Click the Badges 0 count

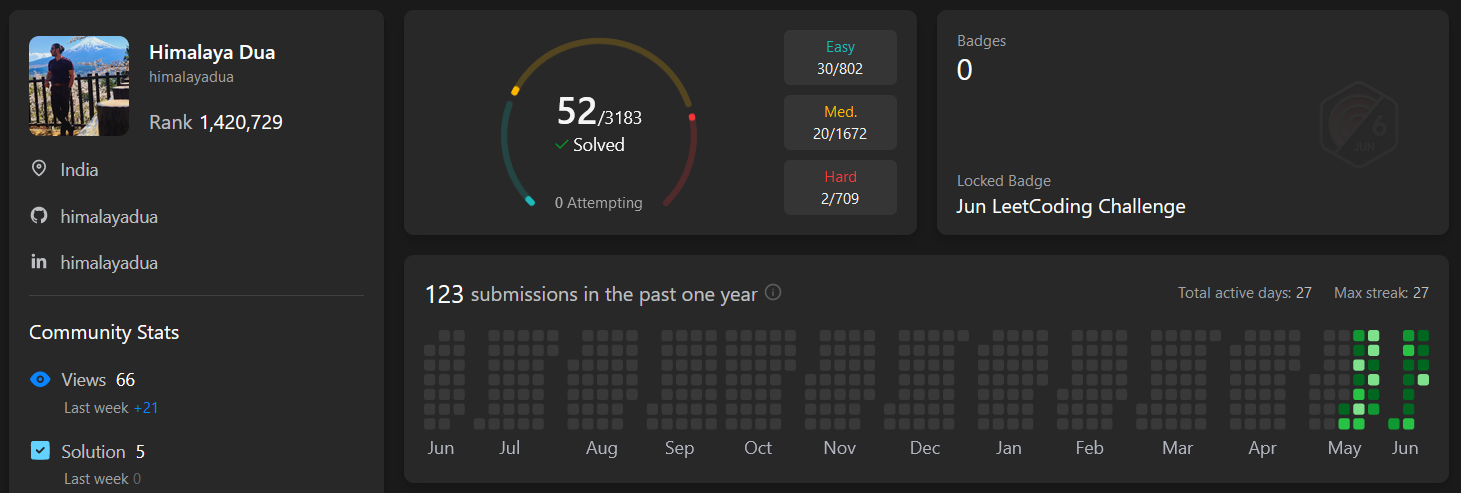(x=965, y=70)
